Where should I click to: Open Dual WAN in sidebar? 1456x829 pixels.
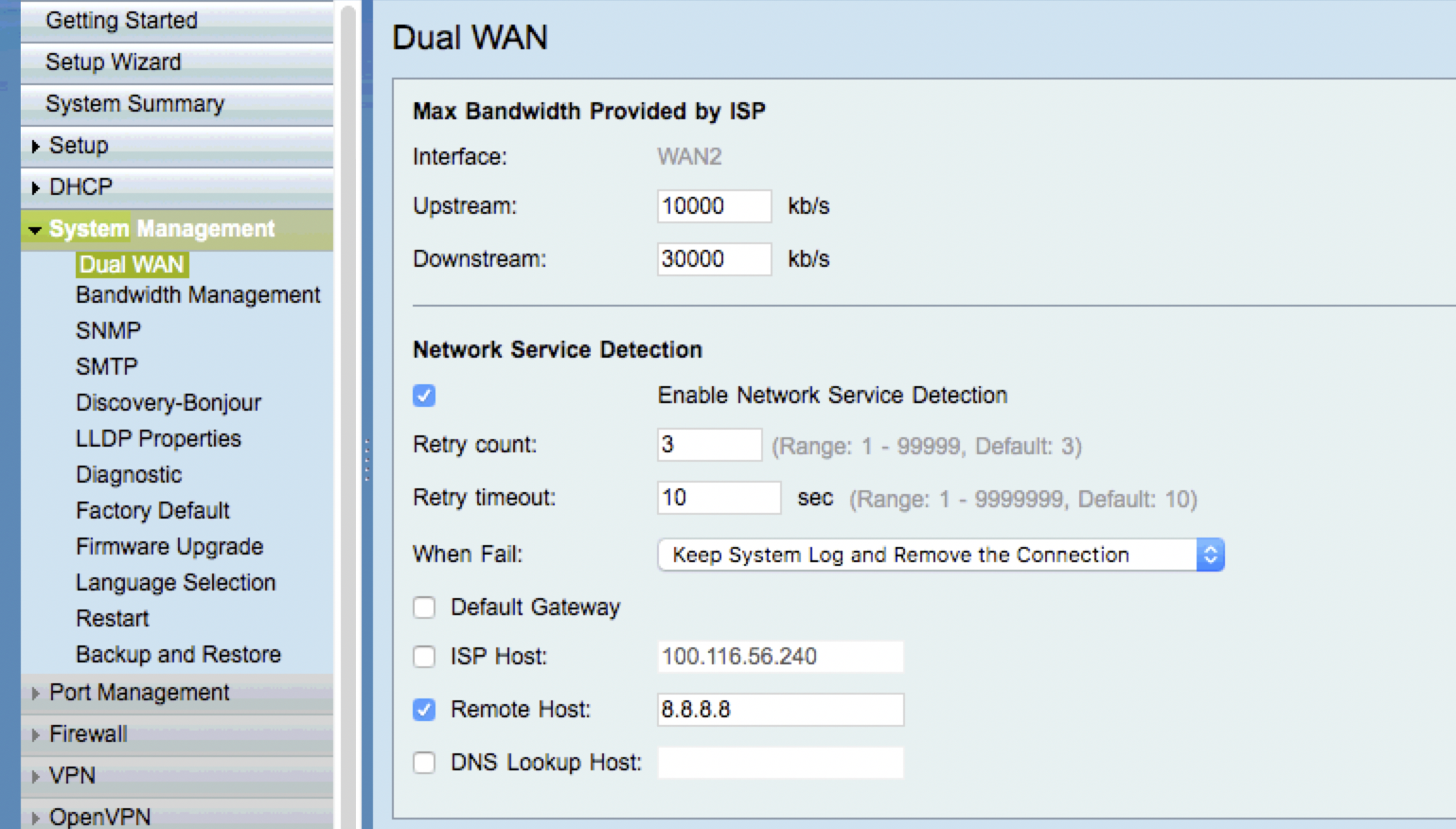132,265
